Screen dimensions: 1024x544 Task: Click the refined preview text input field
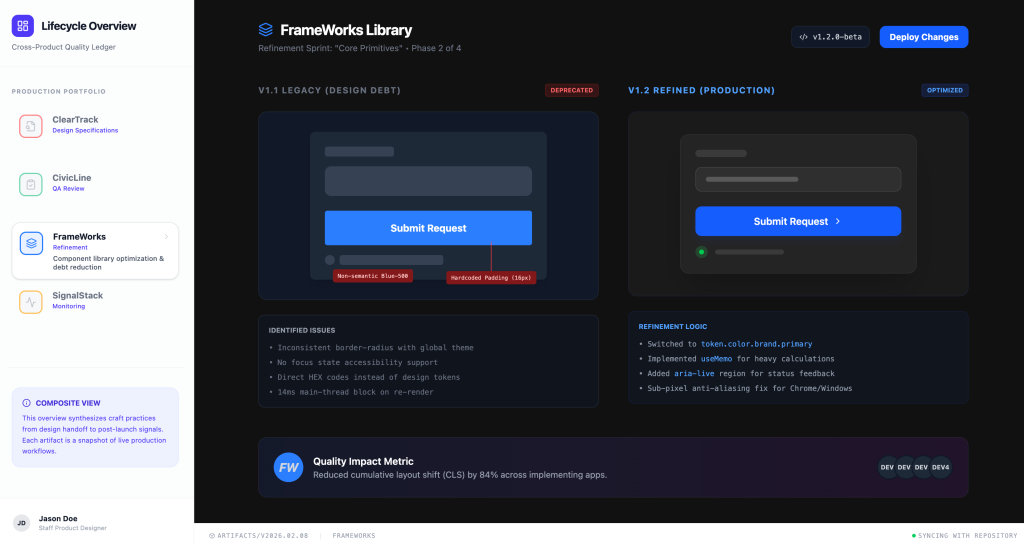(798, 180)
